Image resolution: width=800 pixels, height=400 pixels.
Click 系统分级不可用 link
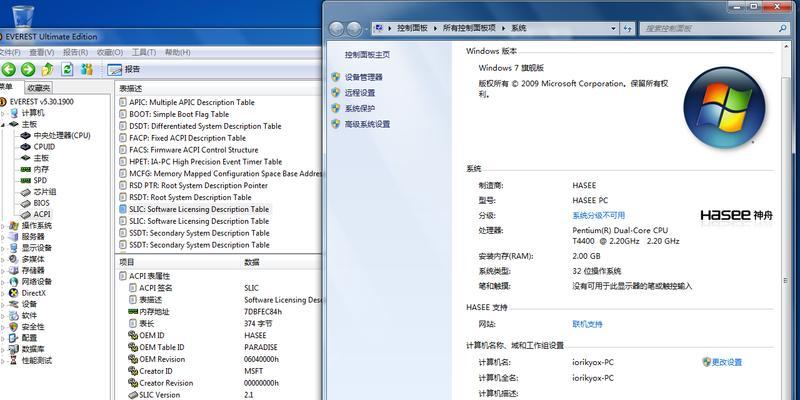pyautogui.click(x=598, y=216)
